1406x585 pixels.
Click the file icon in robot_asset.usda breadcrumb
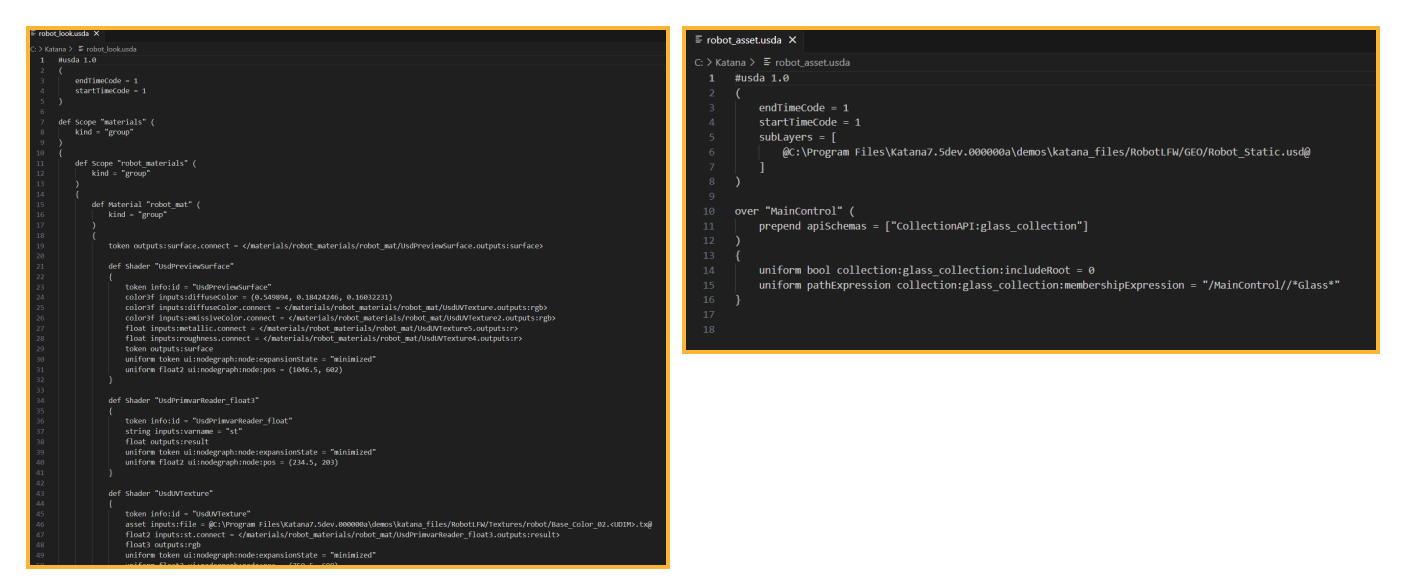(766, 62)
